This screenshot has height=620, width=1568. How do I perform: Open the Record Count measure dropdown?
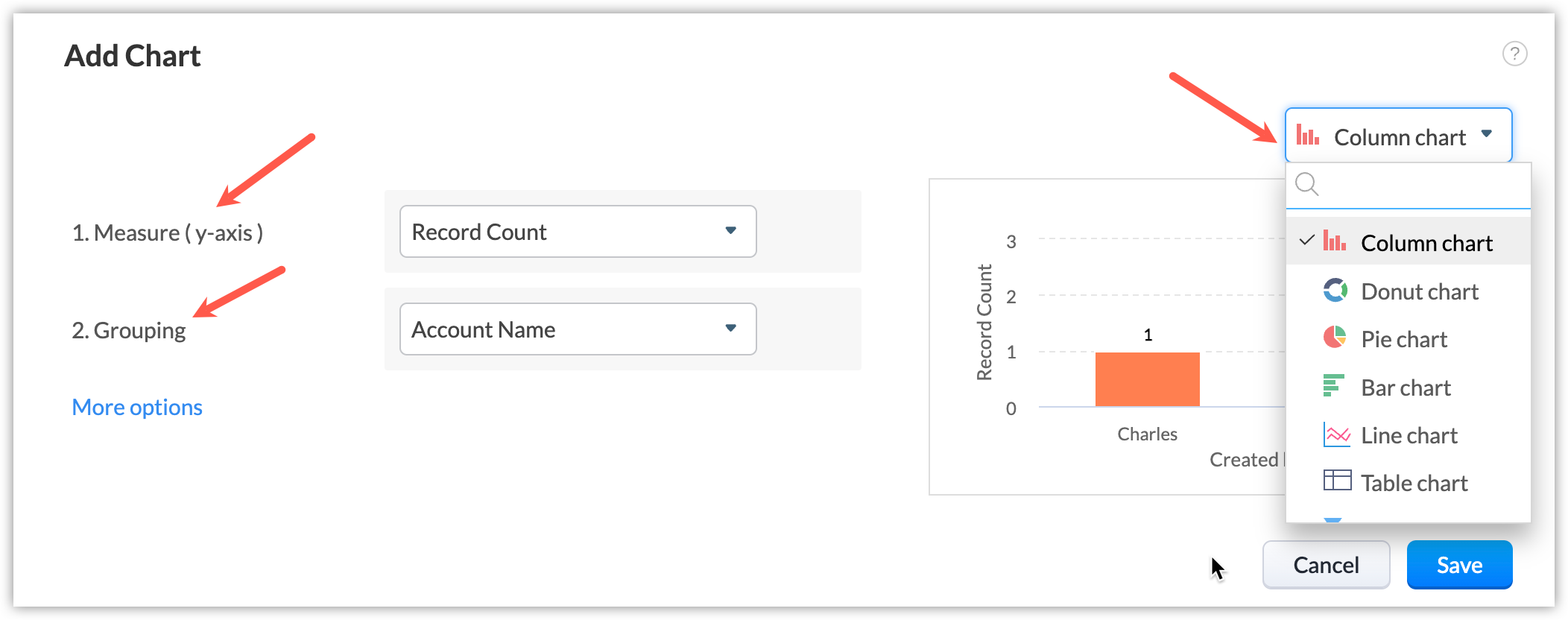click(x=578, y=232)
